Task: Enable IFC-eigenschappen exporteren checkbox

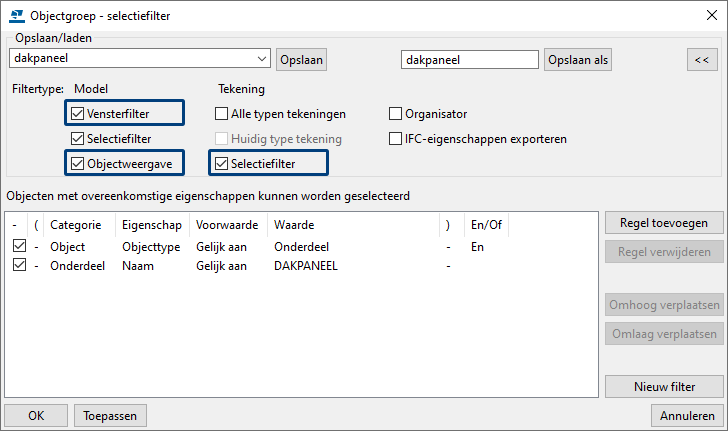Action: coord(395,138)
